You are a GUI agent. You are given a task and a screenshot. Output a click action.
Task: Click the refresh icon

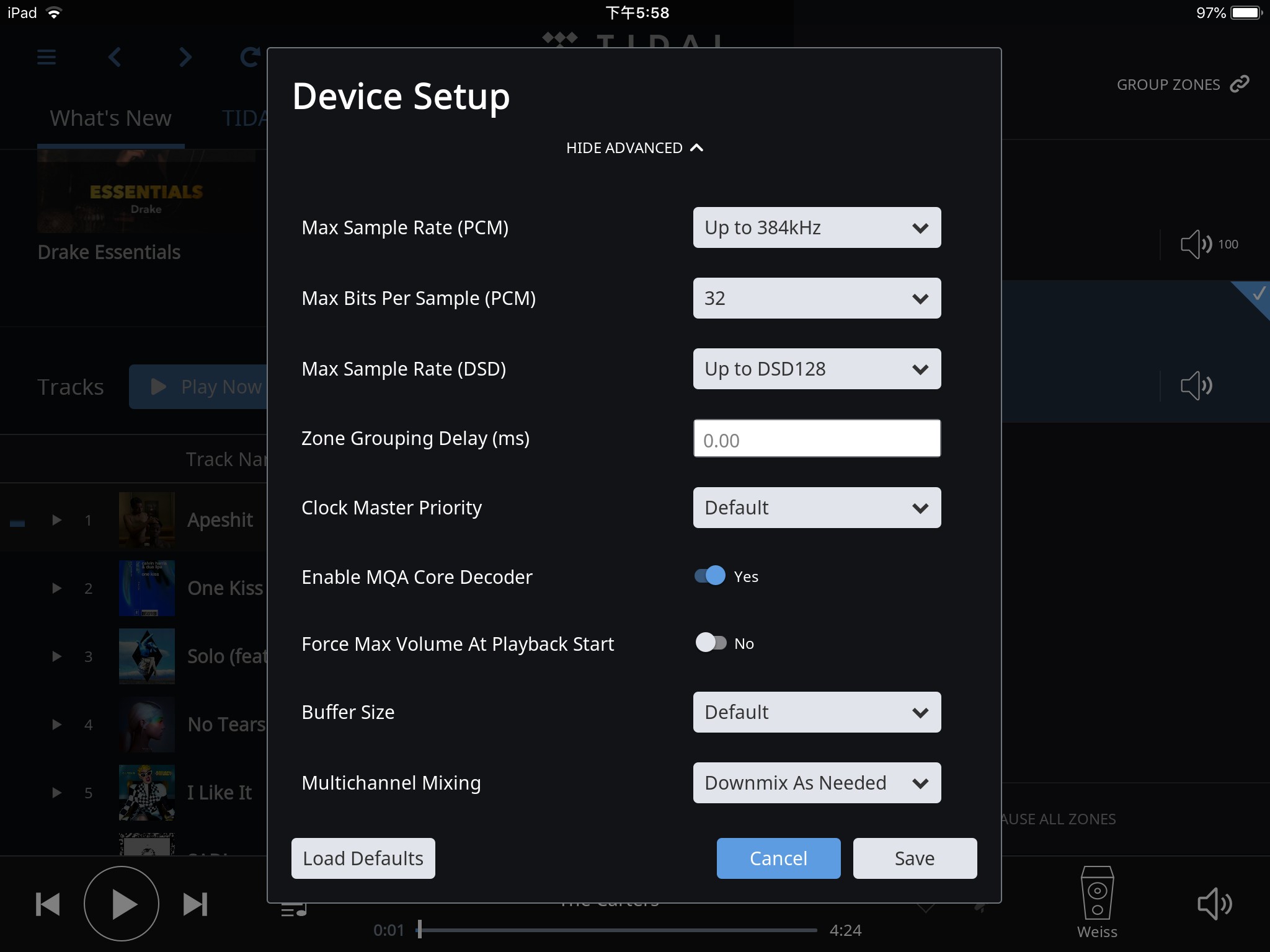[x=251, y=58]
